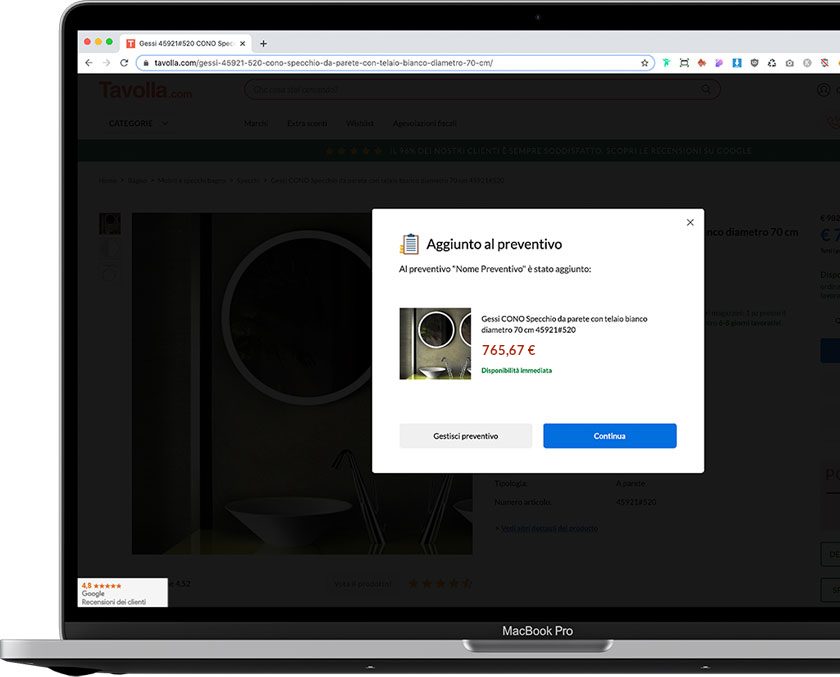Open the Agevolazioni fiscali menu item
This screenshot has height=677, width=840.
point(425,123)
